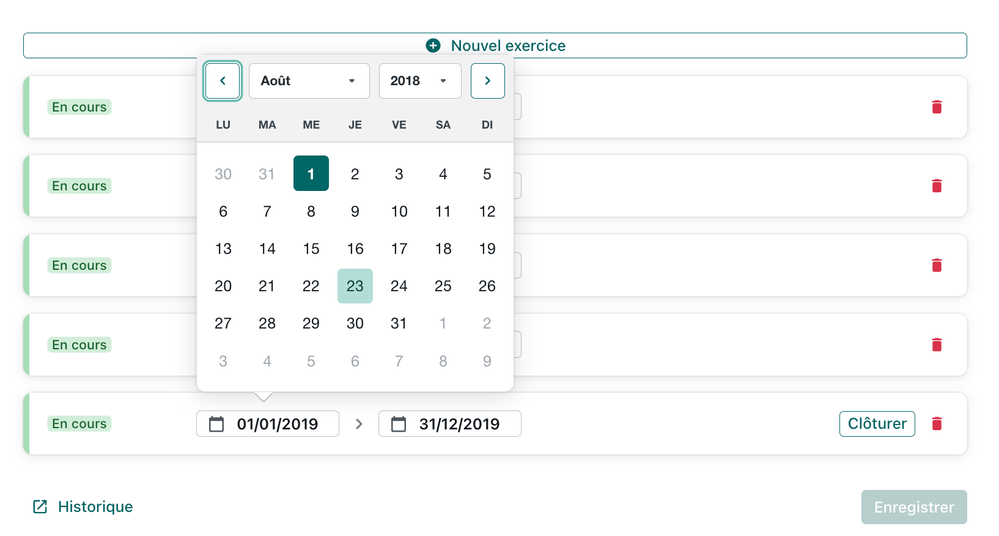Click the trash icon beside Clôturer
This screenshot has width=999, height=536.
pos(936,424)
